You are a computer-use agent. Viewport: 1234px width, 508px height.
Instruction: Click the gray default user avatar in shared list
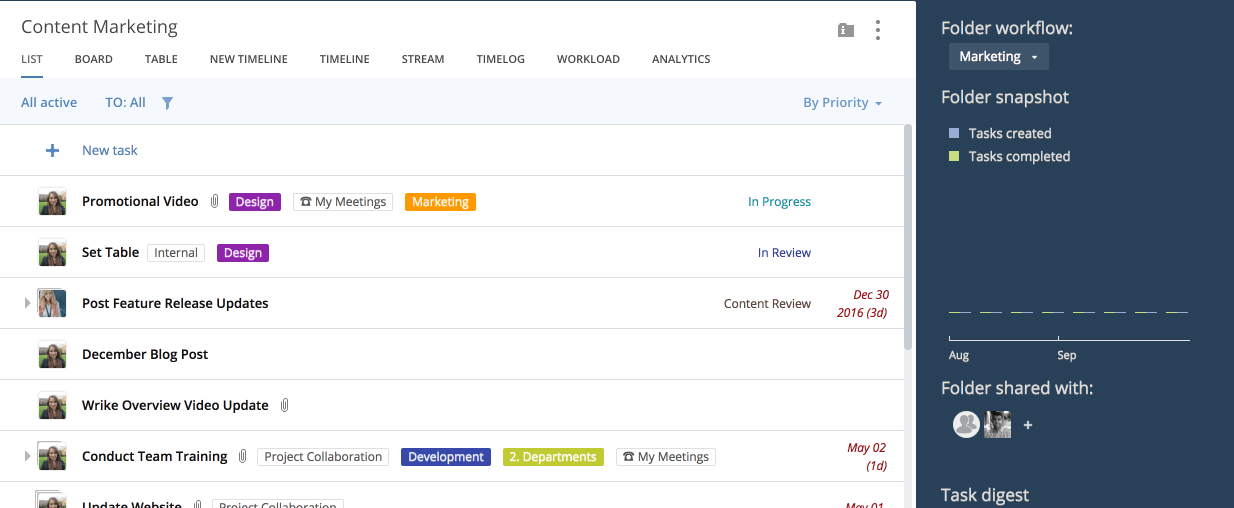pos(966,424)
